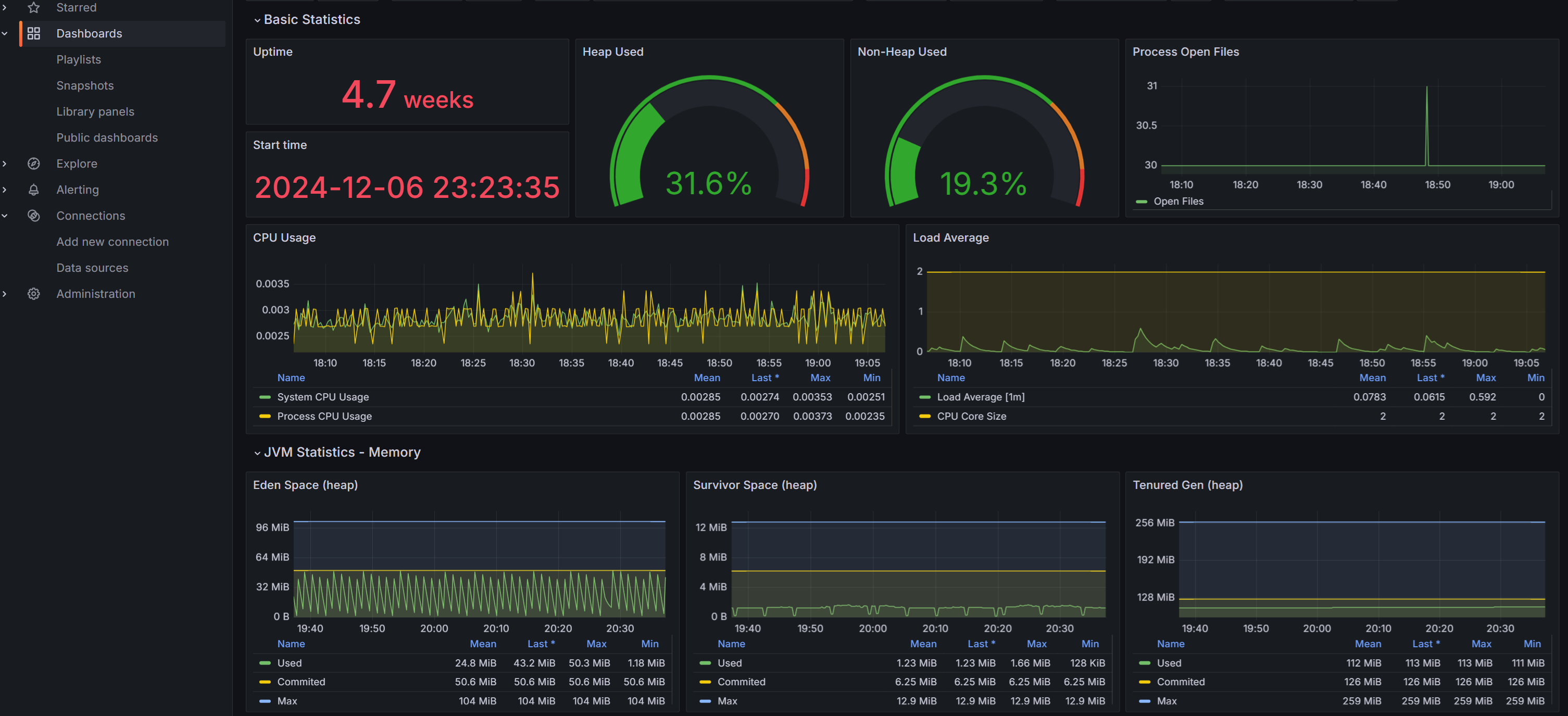The height and width of the screenshot is (716, 1568).
Task: Collapse the Basic Statistics section
Action: (257, 18)
